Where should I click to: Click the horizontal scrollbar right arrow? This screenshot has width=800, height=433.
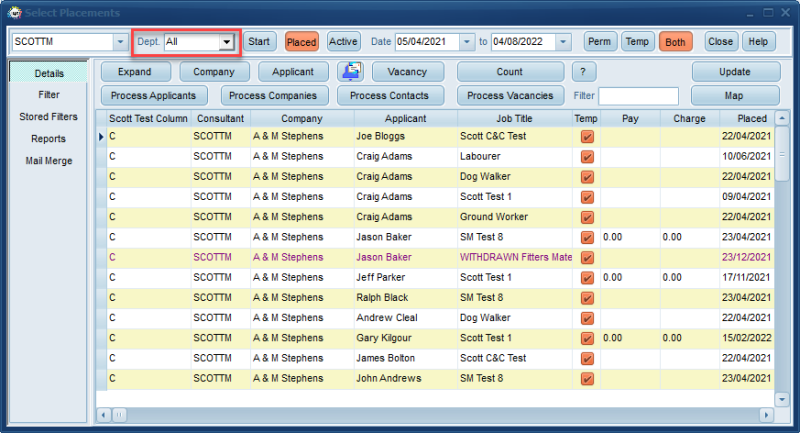pyautogui.click(x=766, y=415)
